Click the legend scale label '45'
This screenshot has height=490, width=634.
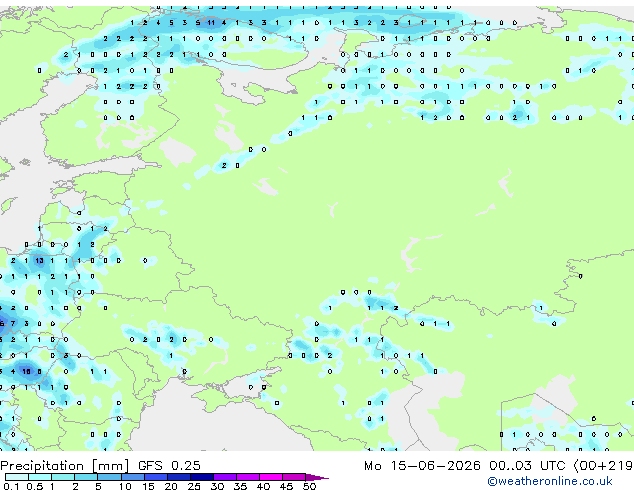[286, 486]
